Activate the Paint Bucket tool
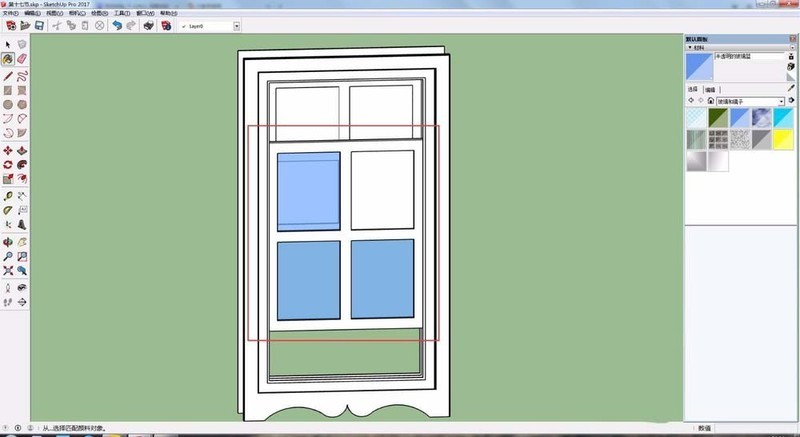Image resolution: width=800 pixels, height=437 pixels. tap(8, 59)
